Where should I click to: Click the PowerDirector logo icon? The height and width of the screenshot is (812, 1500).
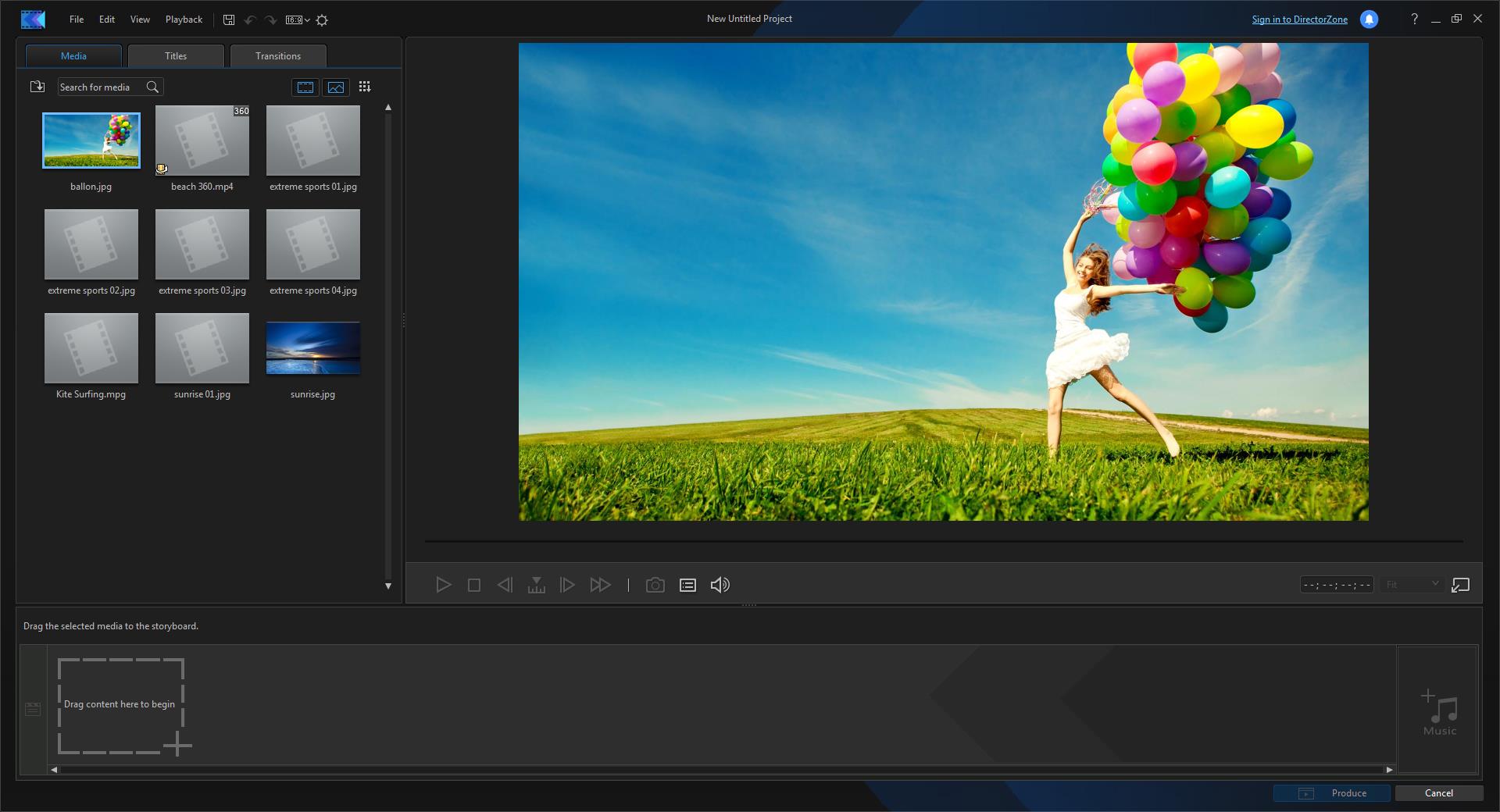[33, 20]
